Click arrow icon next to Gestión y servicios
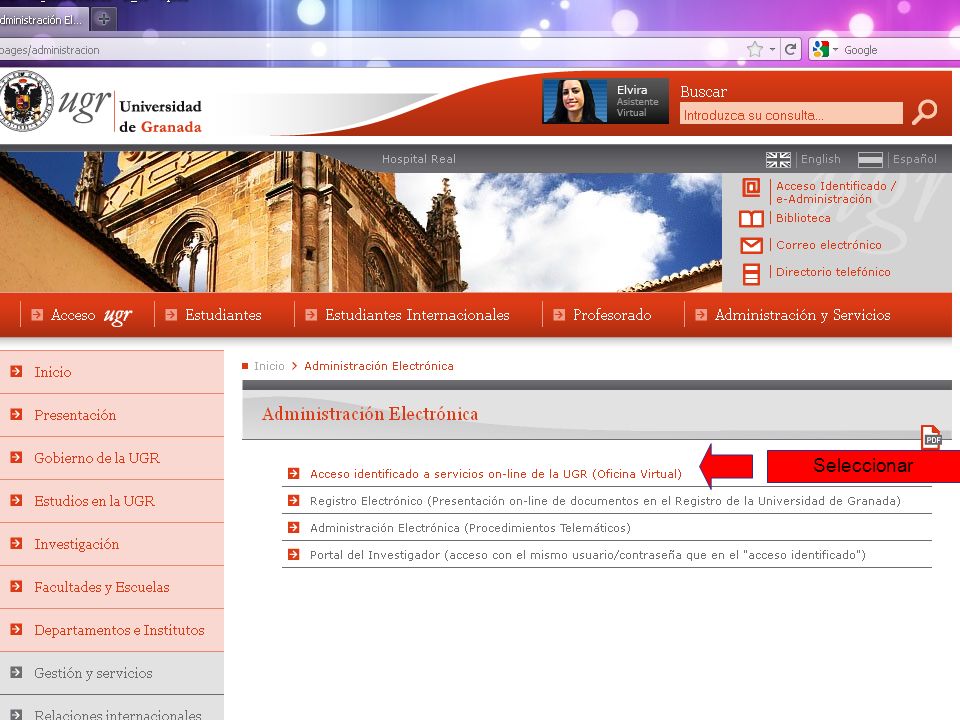Viewport: 960px width, 720px height. (17, 672)
